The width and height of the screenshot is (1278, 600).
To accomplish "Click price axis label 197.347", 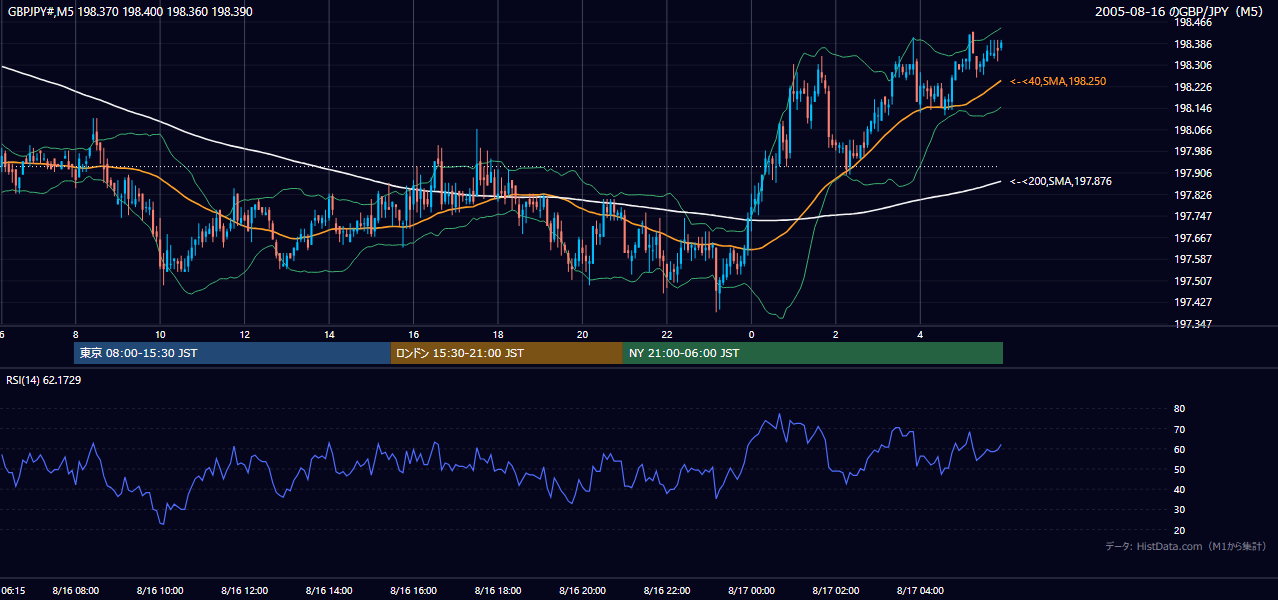I will click(1194, 324).
